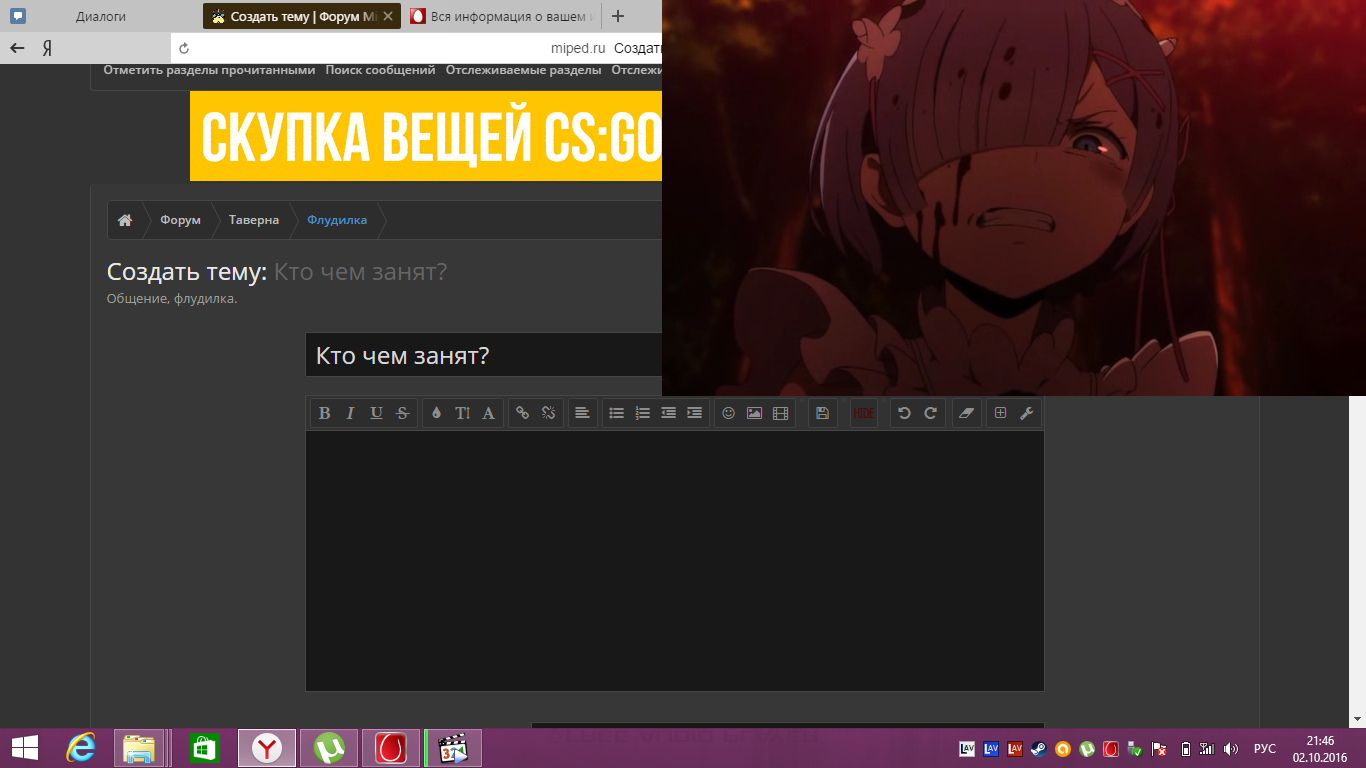Insert media with the film icon
Image resolution: width=1366 pixels, height=768 pixels.
click(780, 413)
